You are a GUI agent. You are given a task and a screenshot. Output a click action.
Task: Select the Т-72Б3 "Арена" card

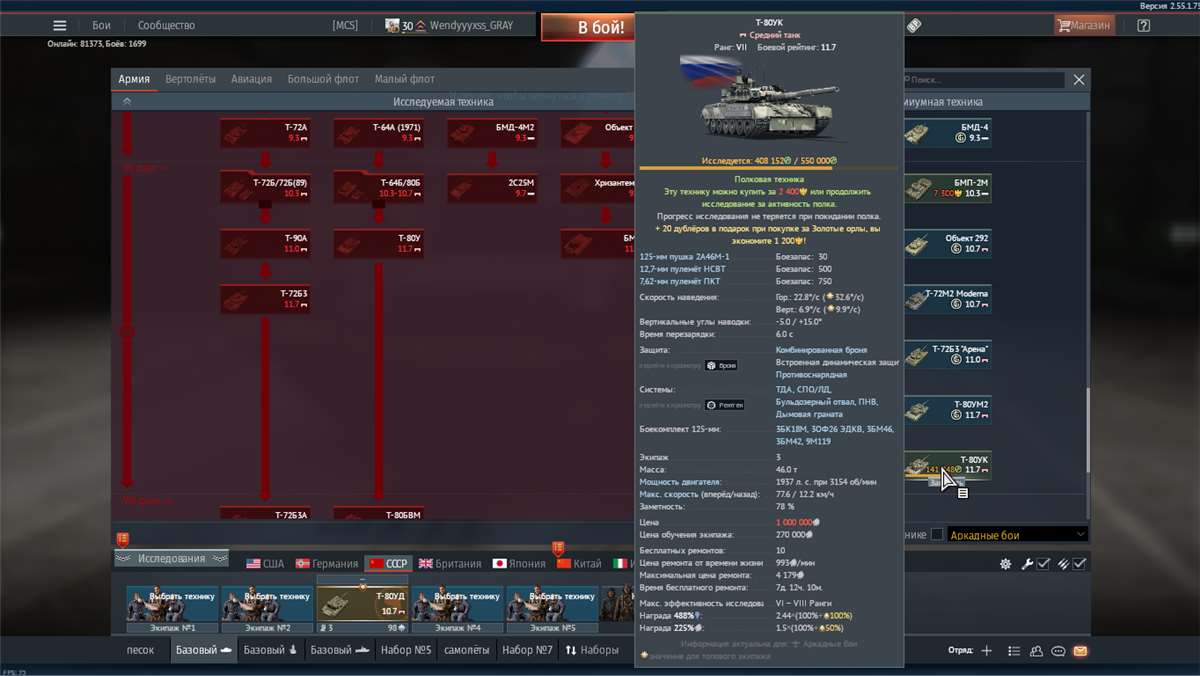click(948, 355)
